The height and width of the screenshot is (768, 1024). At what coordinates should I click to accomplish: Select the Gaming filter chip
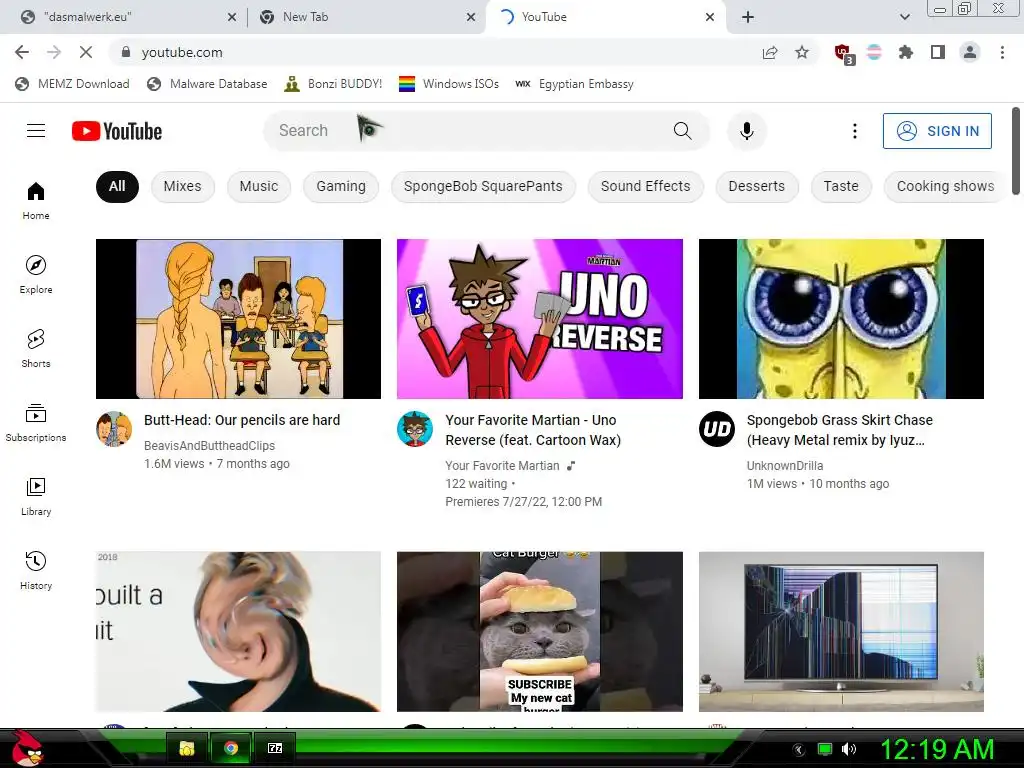point(341,186)
